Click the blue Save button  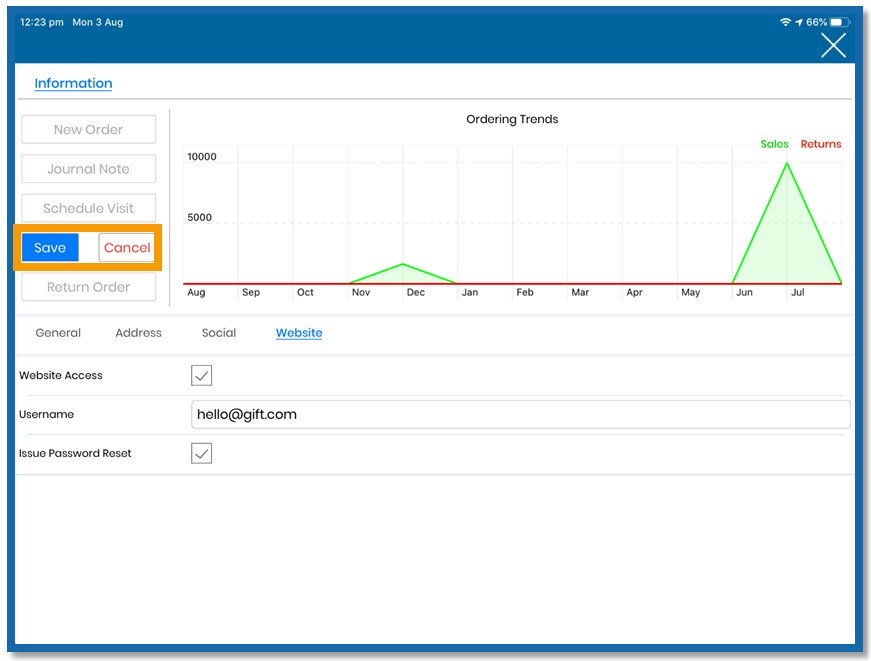(50, 248)
